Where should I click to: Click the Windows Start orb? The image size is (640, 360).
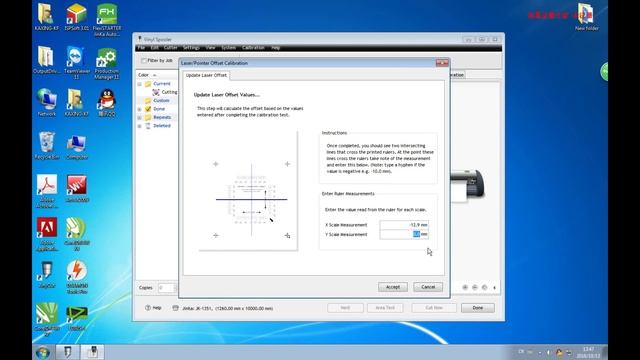[42, 352]
